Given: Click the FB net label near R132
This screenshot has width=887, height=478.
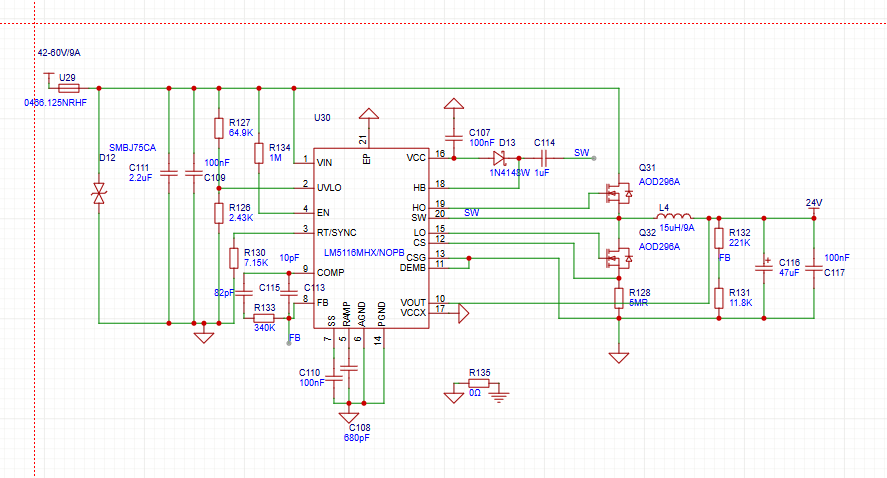Looking at the screenshot, I should click(x=725, y=257).
